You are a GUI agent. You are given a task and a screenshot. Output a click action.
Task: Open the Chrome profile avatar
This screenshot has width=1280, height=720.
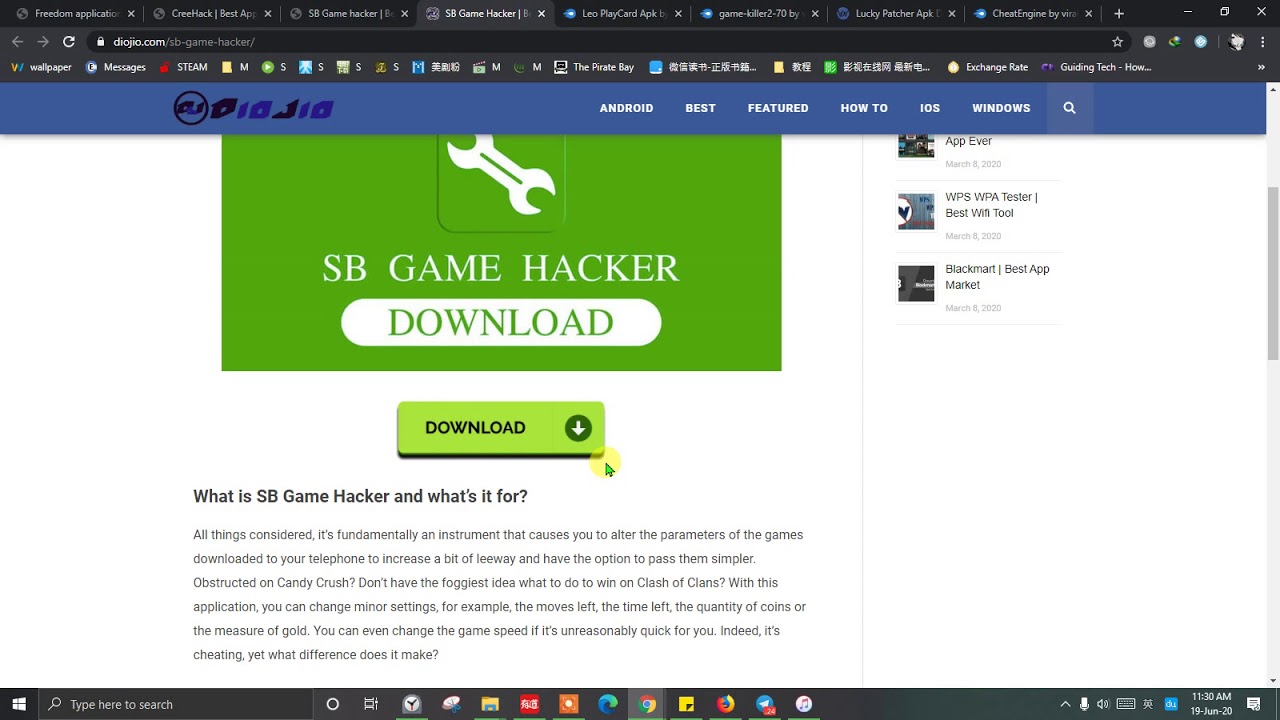tap(1237, 42)
